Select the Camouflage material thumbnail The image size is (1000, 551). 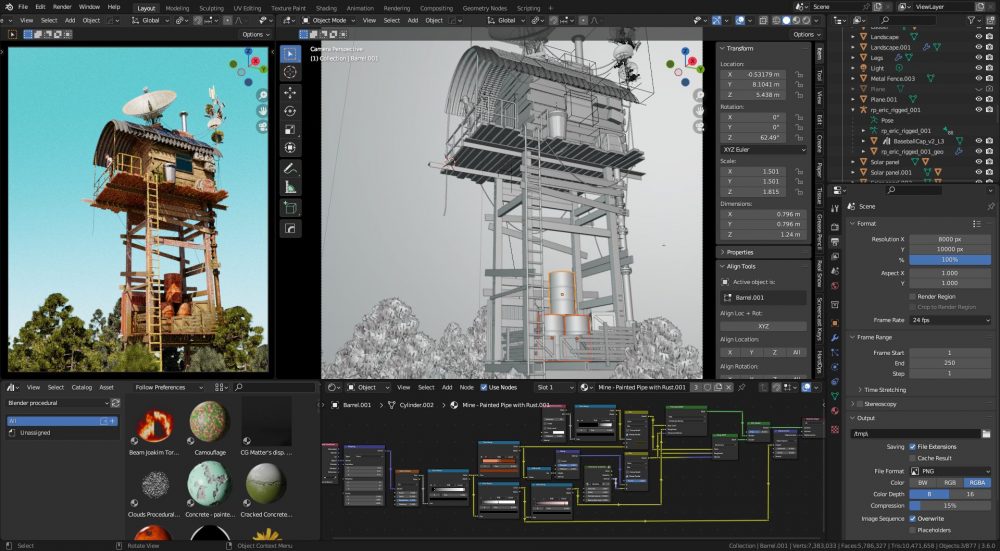209,422
